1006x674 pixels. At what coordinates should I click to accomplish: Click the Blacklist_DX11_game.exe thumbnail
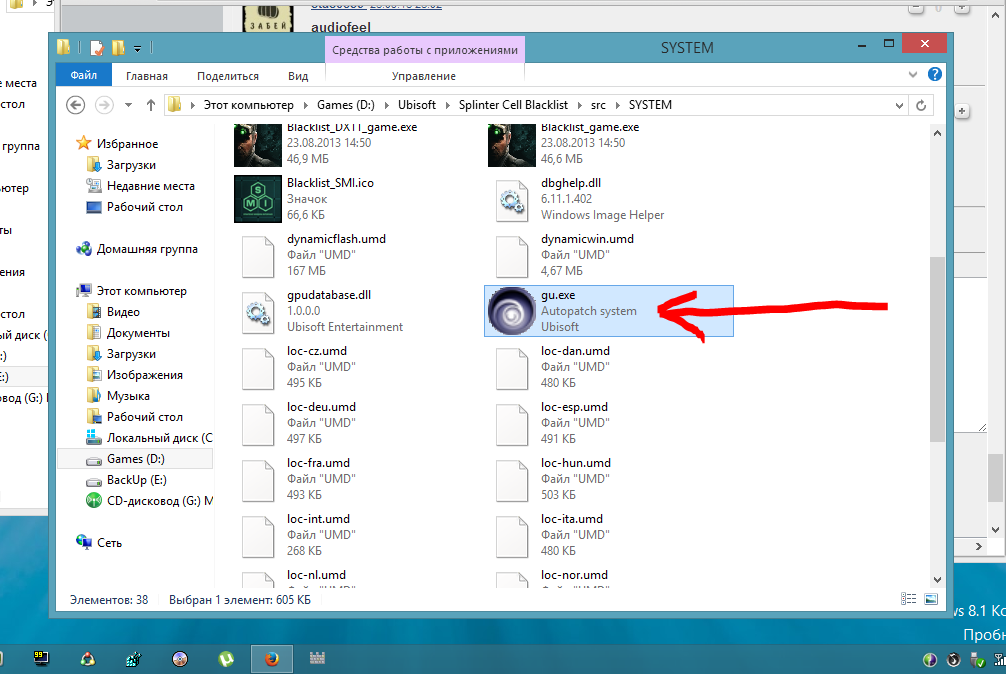pos(258,146)
